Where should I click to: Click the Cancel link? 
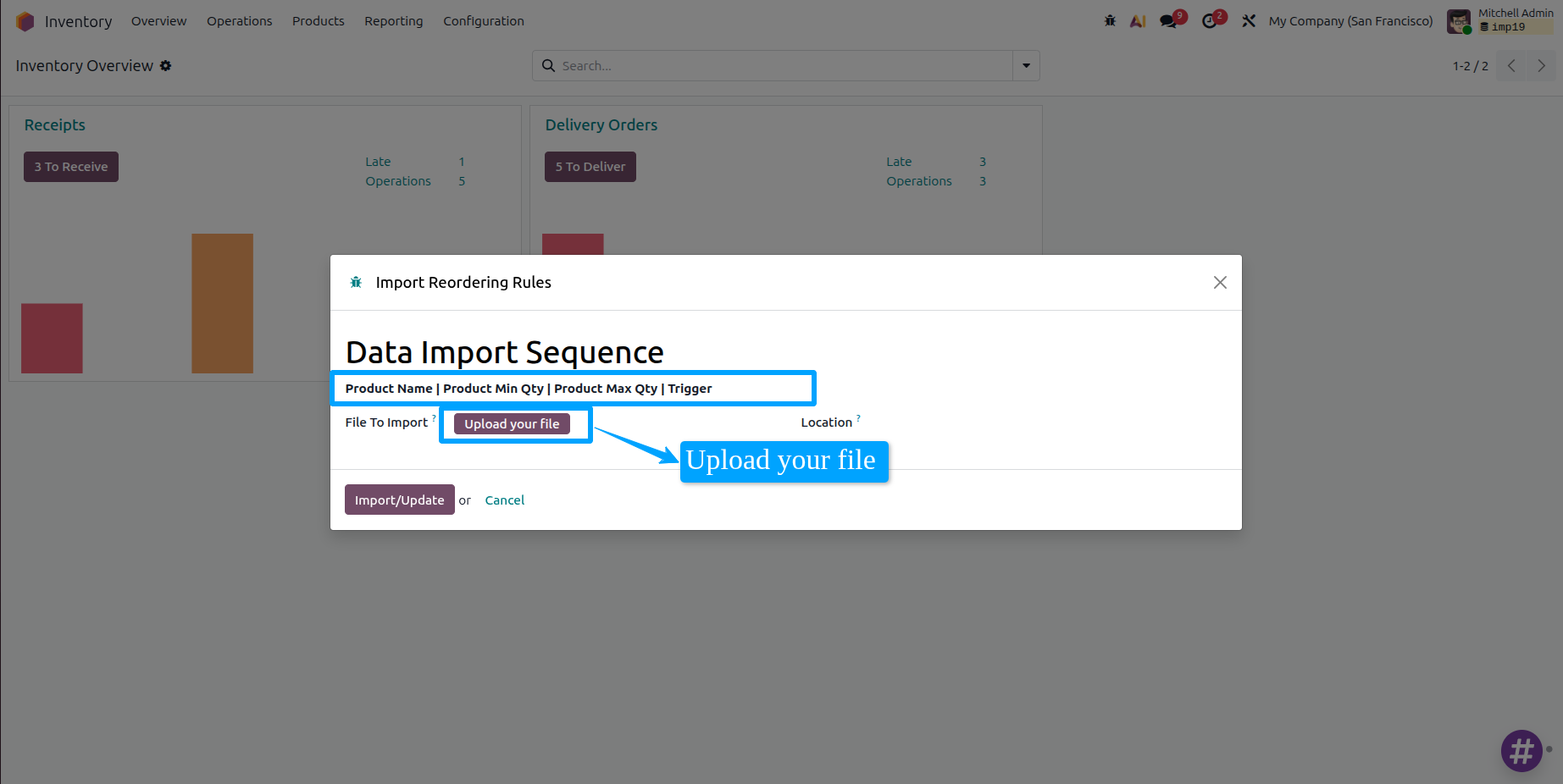click(x=505, y=500)
